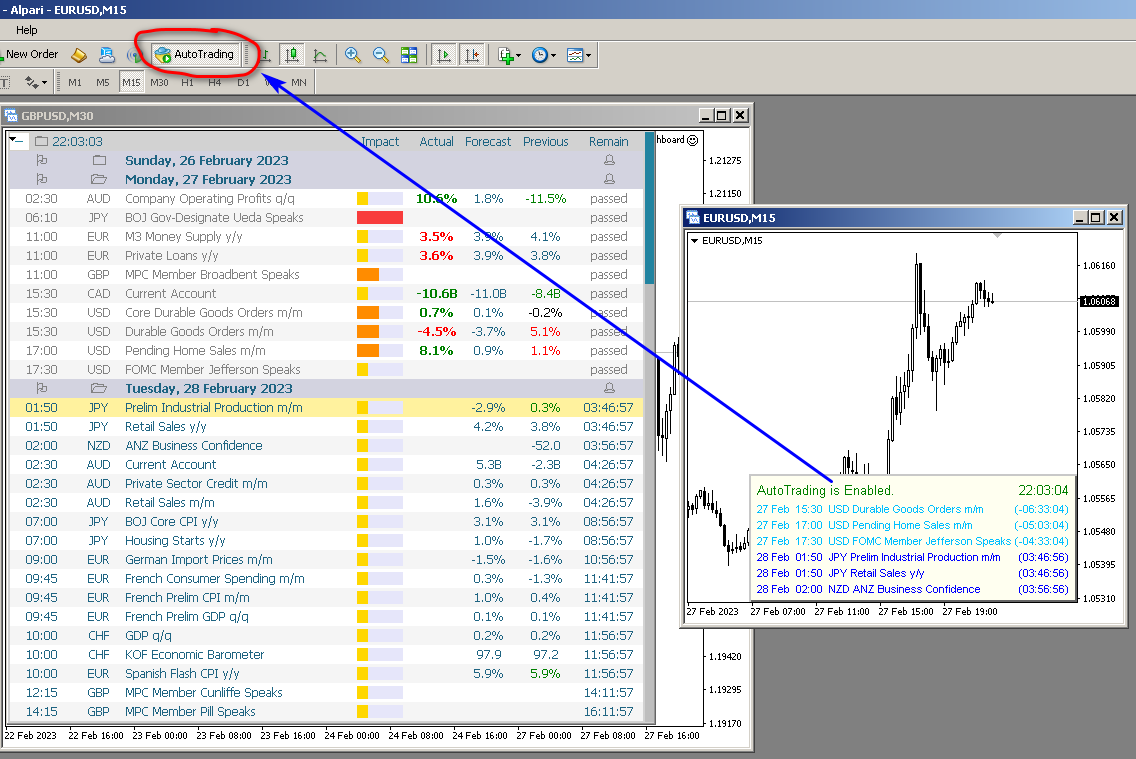The width and height of the screenshot is (1136, 759).
Task: Toggle chart auto scroll
Action: (443, 55)
